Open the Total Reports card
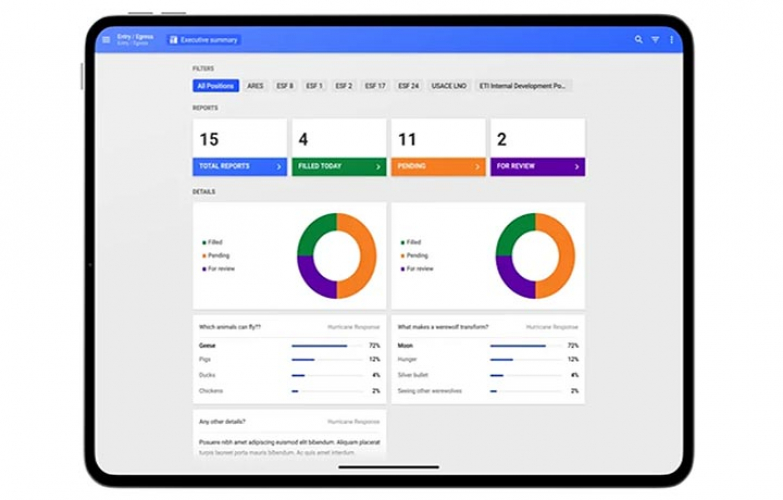The width and height of the screenshot is (783, 500). pyautogui.click(x=240, y=147)
